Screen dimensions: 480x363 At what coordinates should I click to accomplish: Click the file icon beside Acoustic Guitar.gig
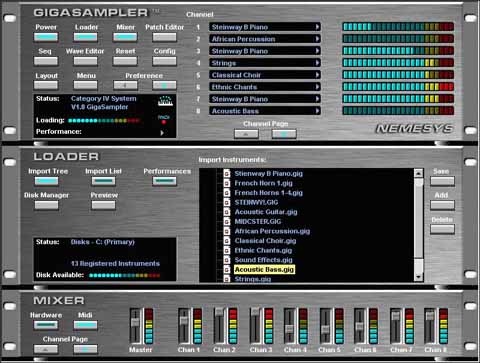227,212
